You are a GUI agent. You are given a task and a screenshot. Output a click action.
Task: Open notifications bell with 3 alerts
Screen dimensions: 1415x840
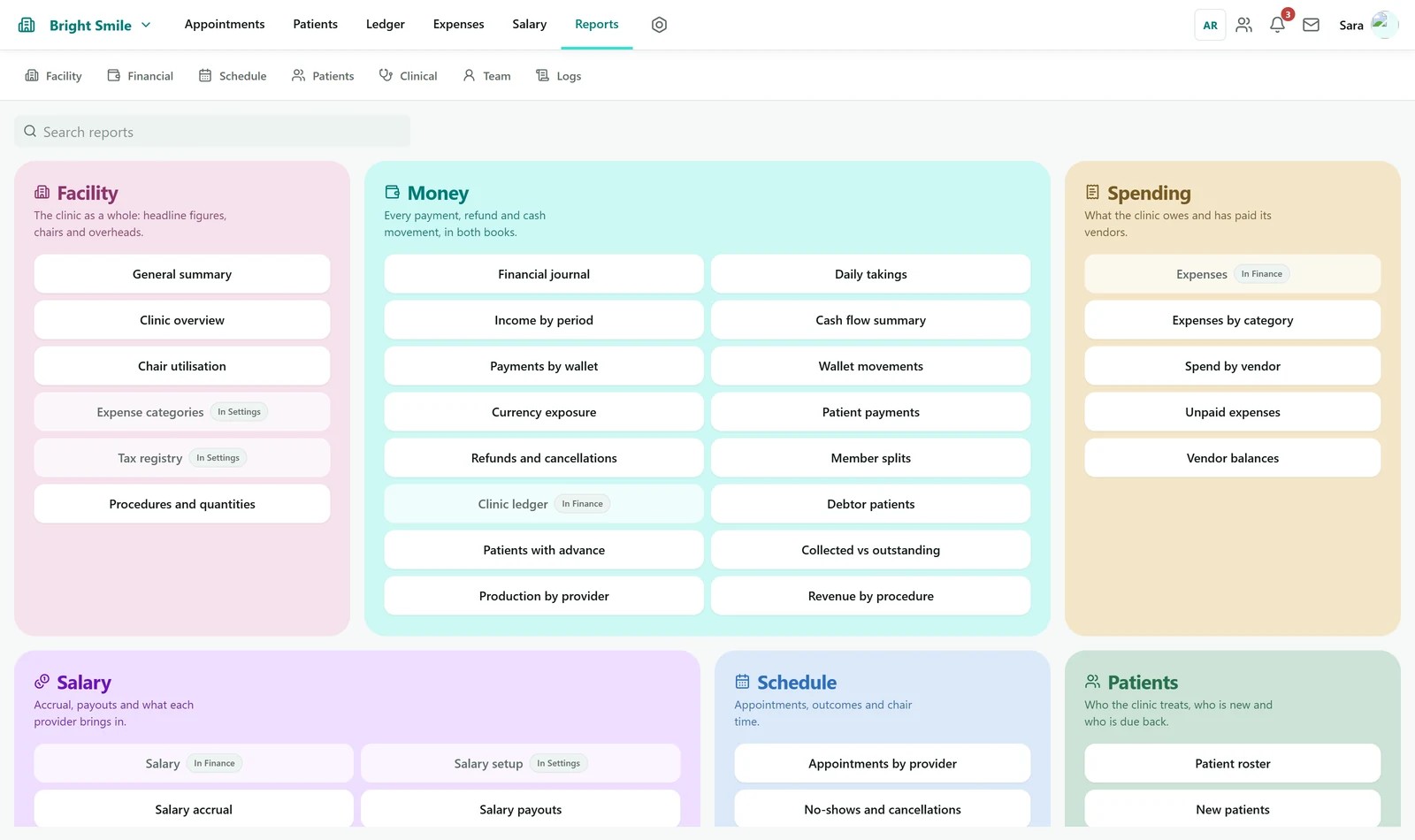[x=1278, y=25]
